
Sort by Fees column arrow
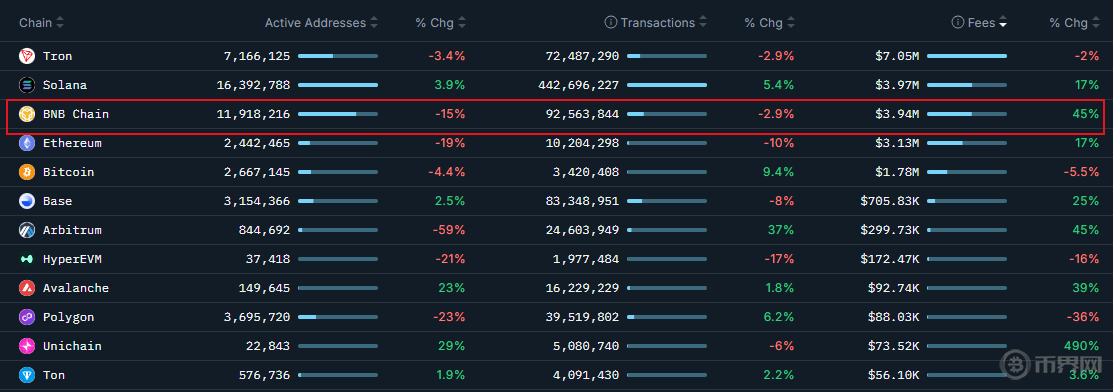click(x=1003, y=23)
